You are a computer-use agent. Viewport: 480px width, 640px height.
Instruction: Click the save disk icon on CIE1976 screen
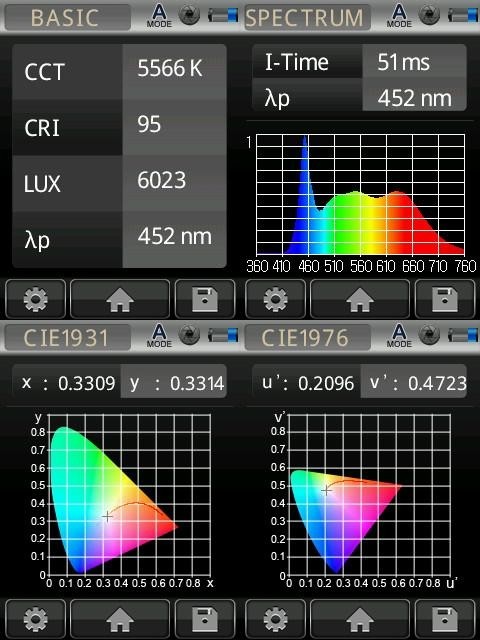pyautogui.click(x=445, y=619)
